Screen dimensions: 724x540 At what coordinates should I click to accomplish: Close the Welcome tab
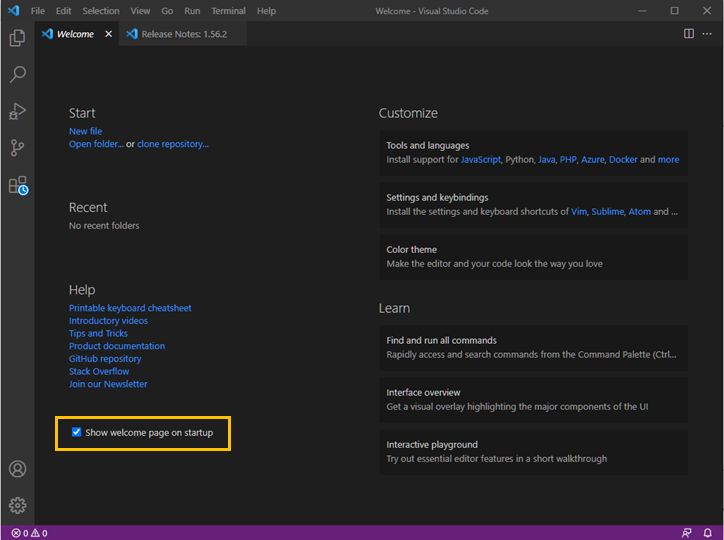pyautogui.click(x=109, y=34)
